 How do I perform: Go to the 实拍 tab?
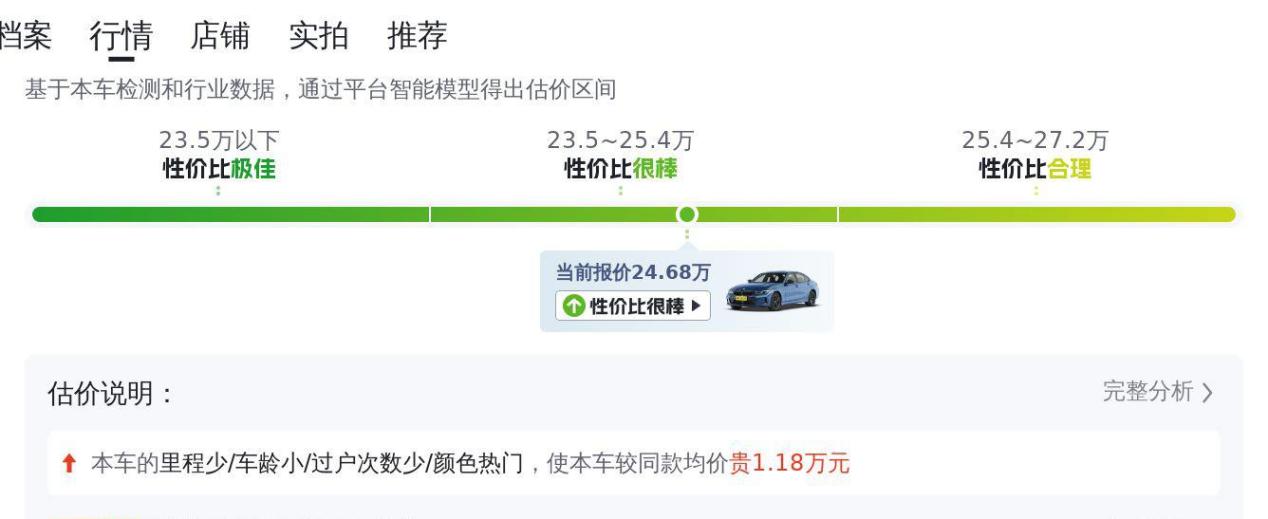point(318,36)
